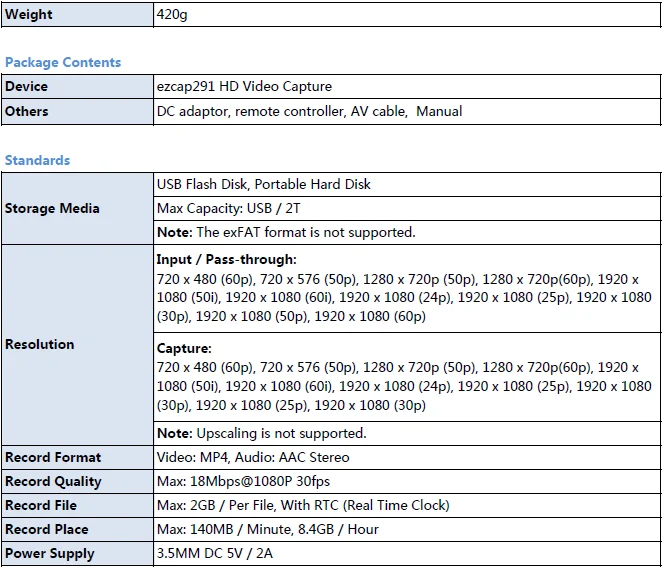Select the Storage Media row label
Screen dimensions: 664x569
click(x=52, y=208)
